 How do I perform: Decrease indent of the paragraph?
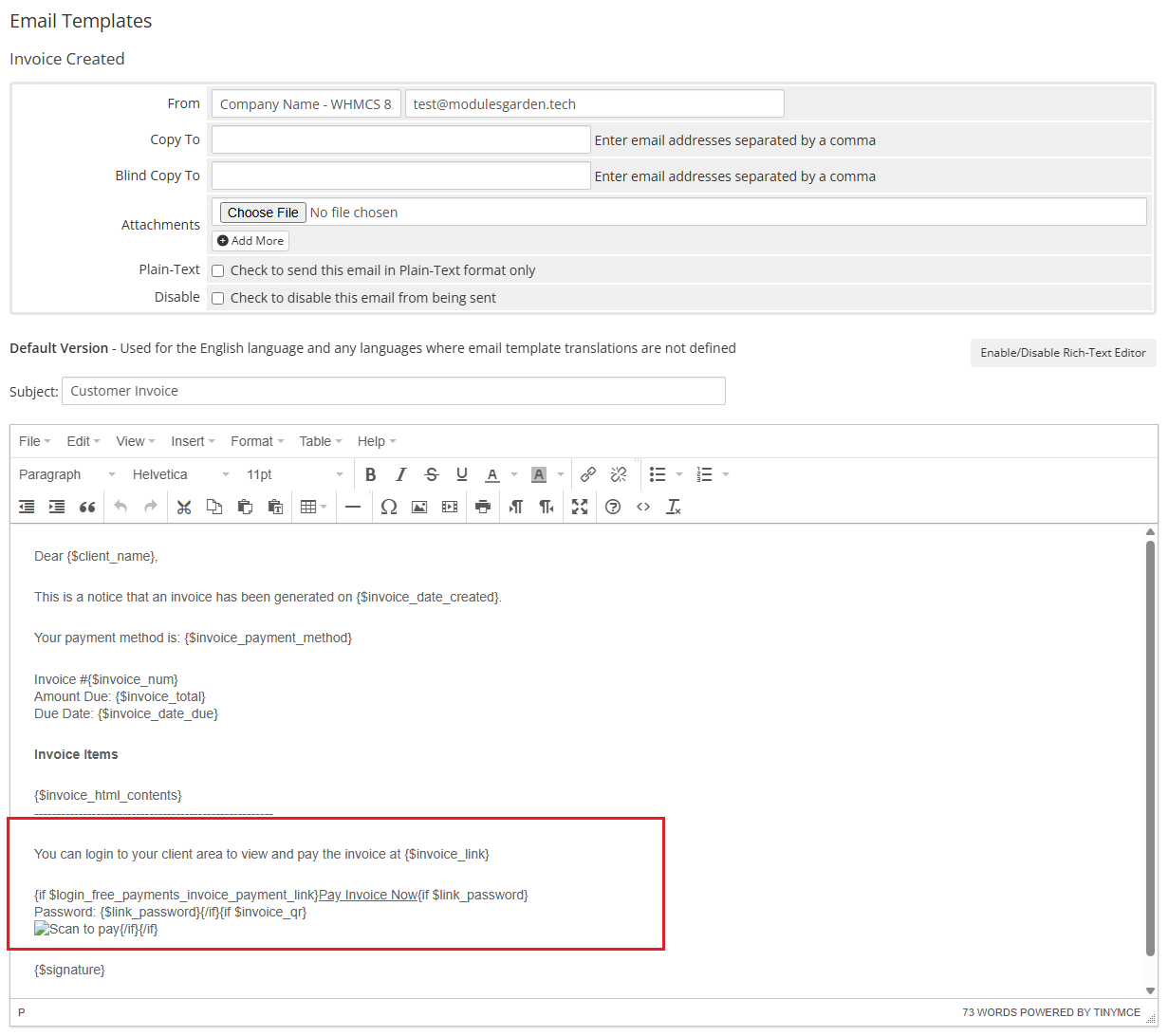(x=27, y=507)
